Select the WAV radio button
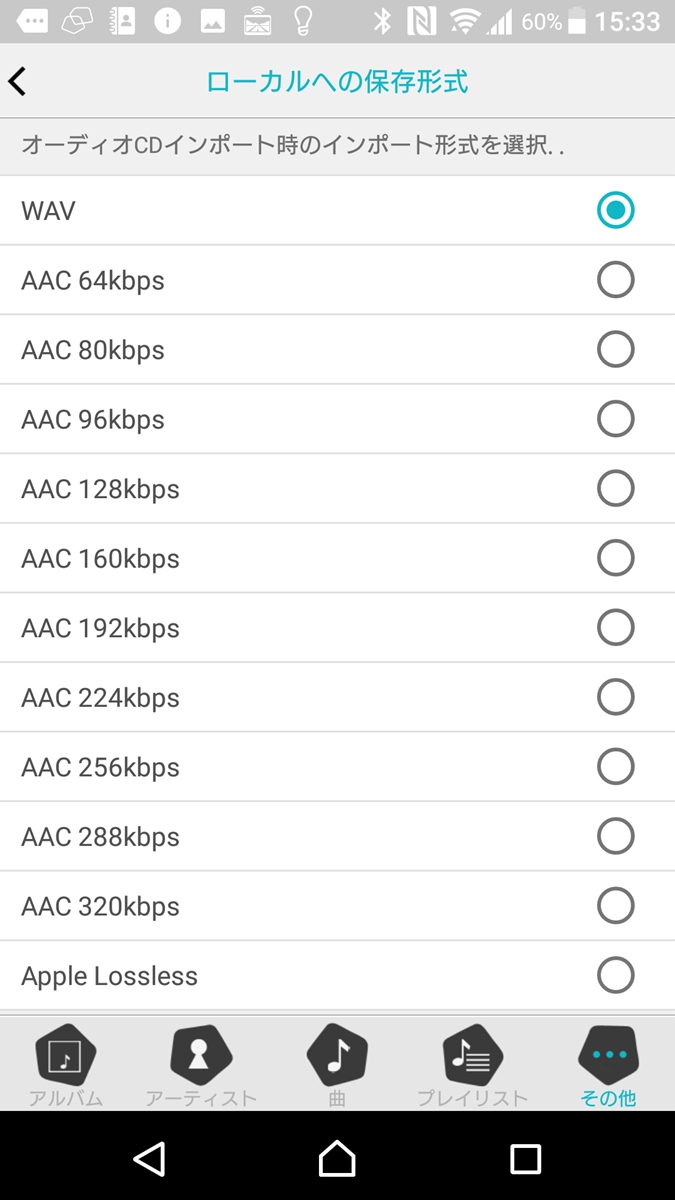Viewport: 675px width, 1200px height. coord(615,210)
